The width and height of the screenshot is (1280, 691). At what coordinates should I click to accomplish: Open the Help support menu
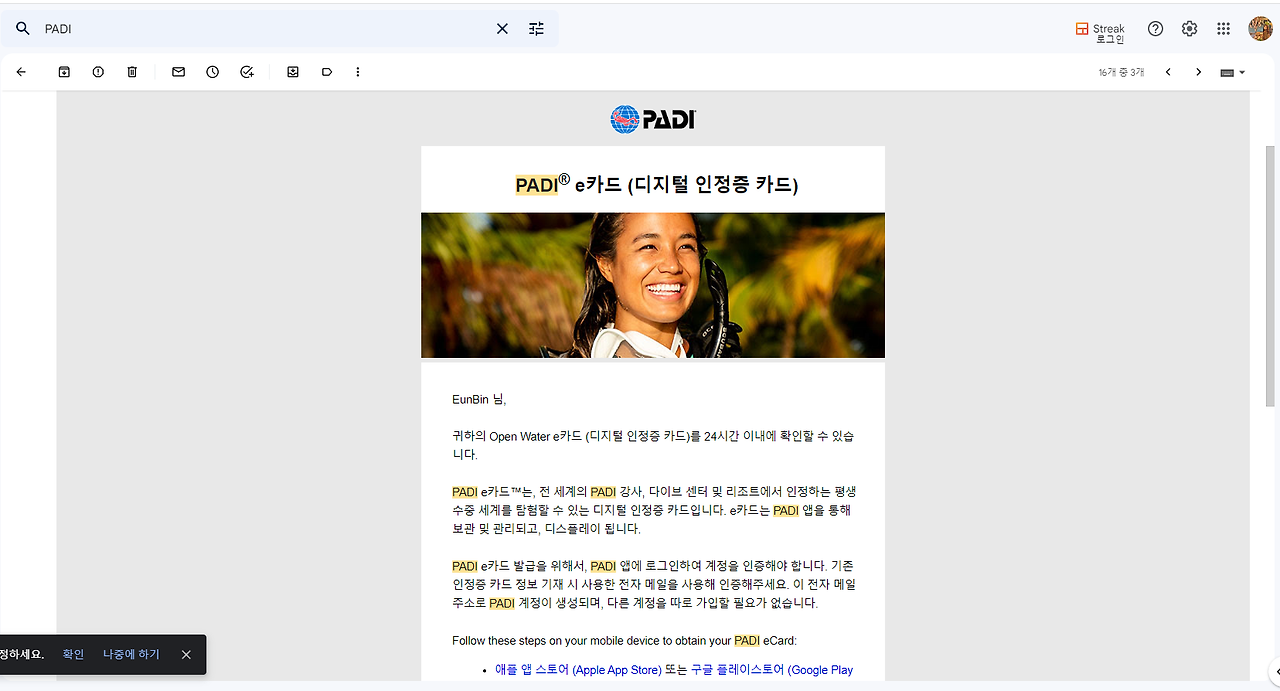1155,29
